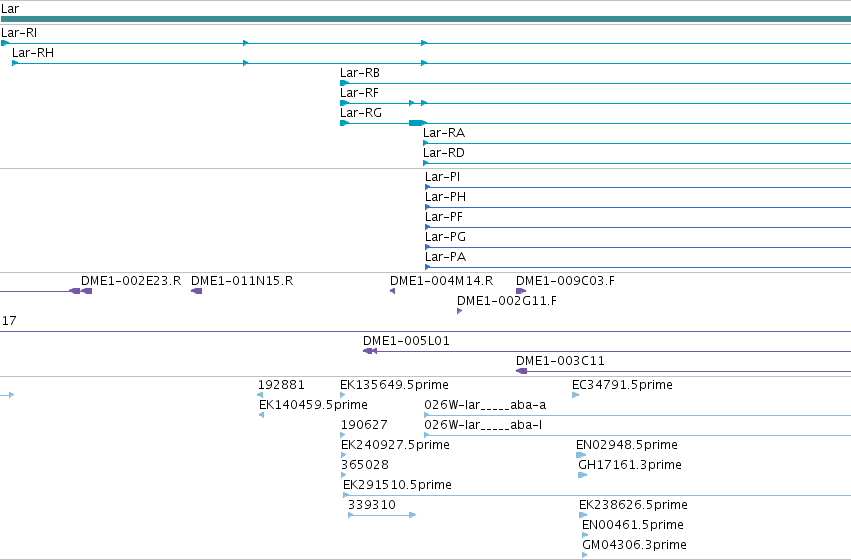
Task: Click the Lar-PA protein label
Action: coord(446,257)
